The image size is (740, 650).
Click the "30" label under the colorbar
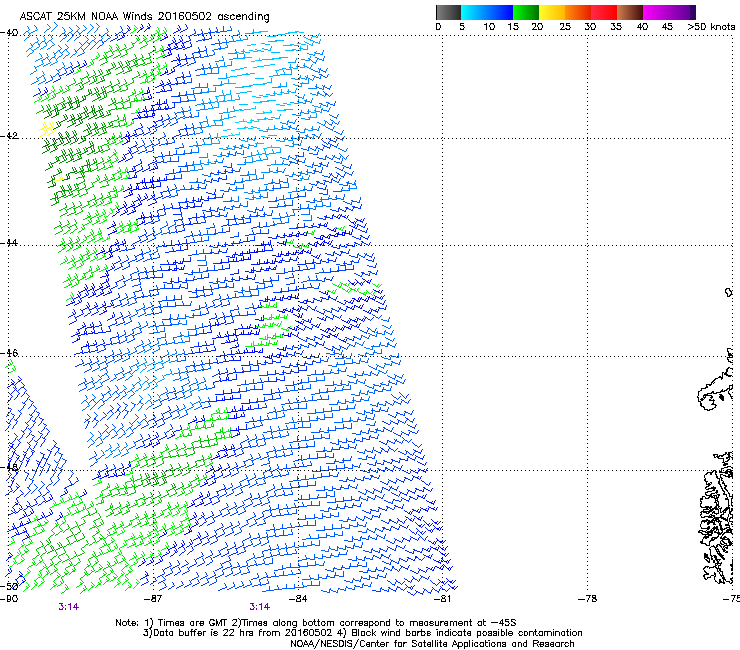tap(590, 27)
